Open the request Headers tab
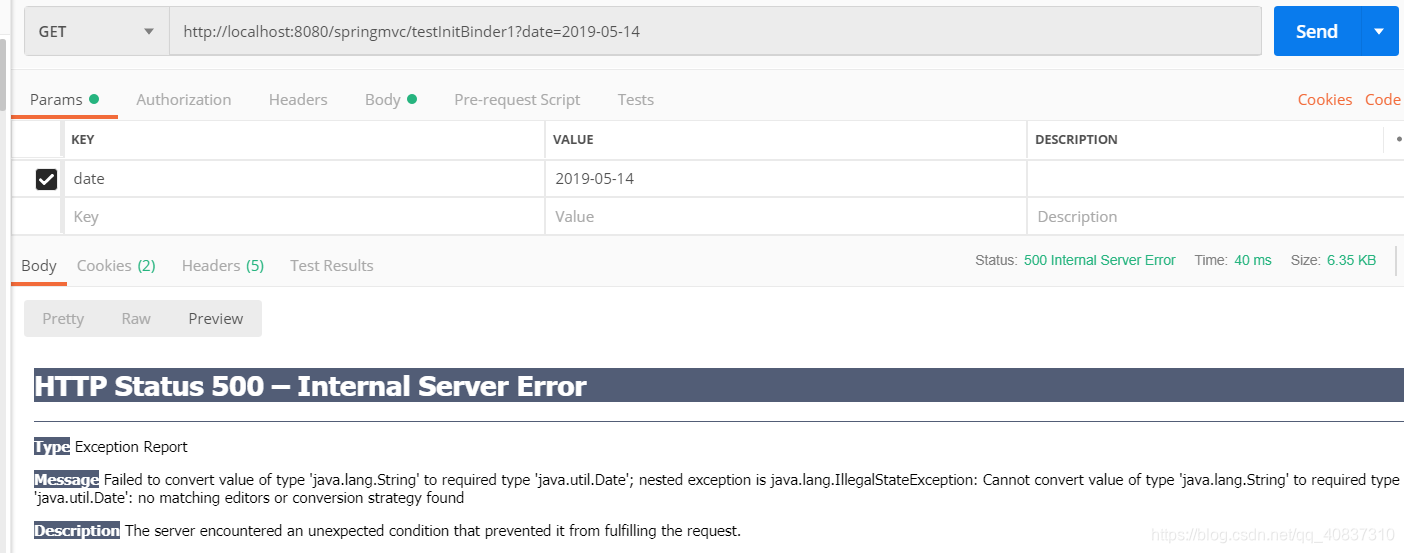Viewport: 1404px width, 553px height. [x=298, y=99]
